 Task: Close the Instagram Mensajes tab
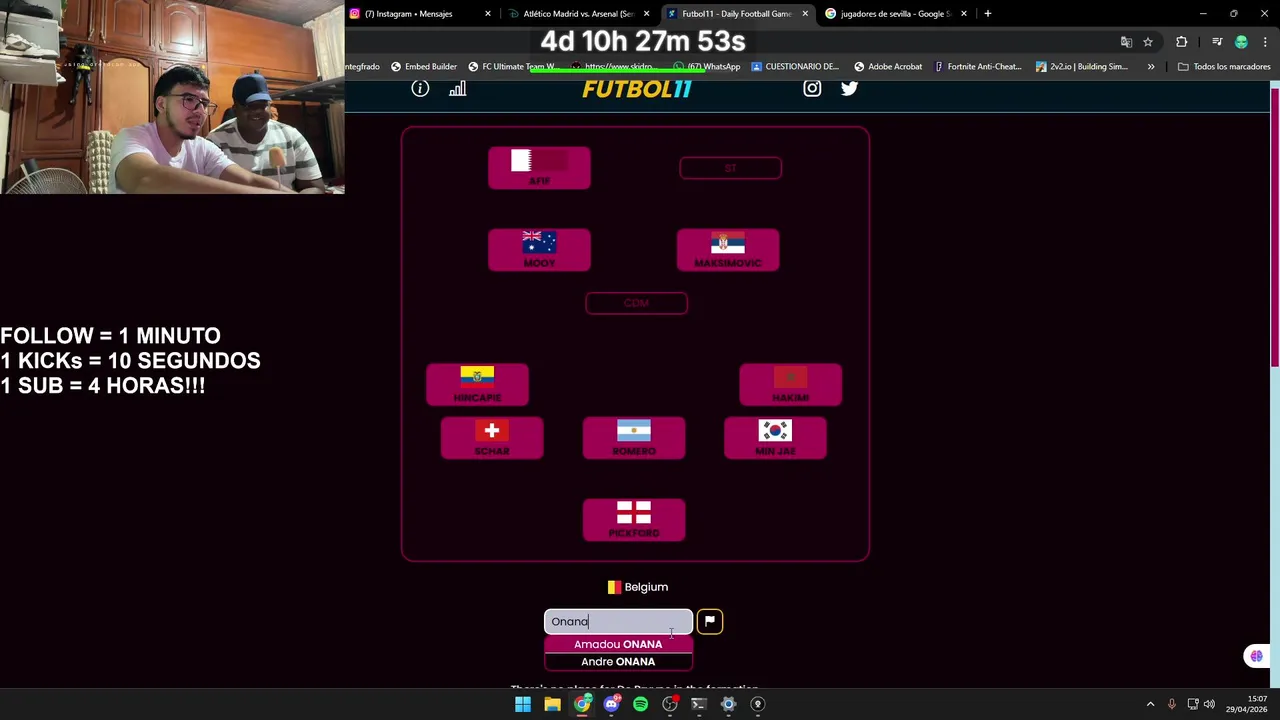tap(488, 14)
